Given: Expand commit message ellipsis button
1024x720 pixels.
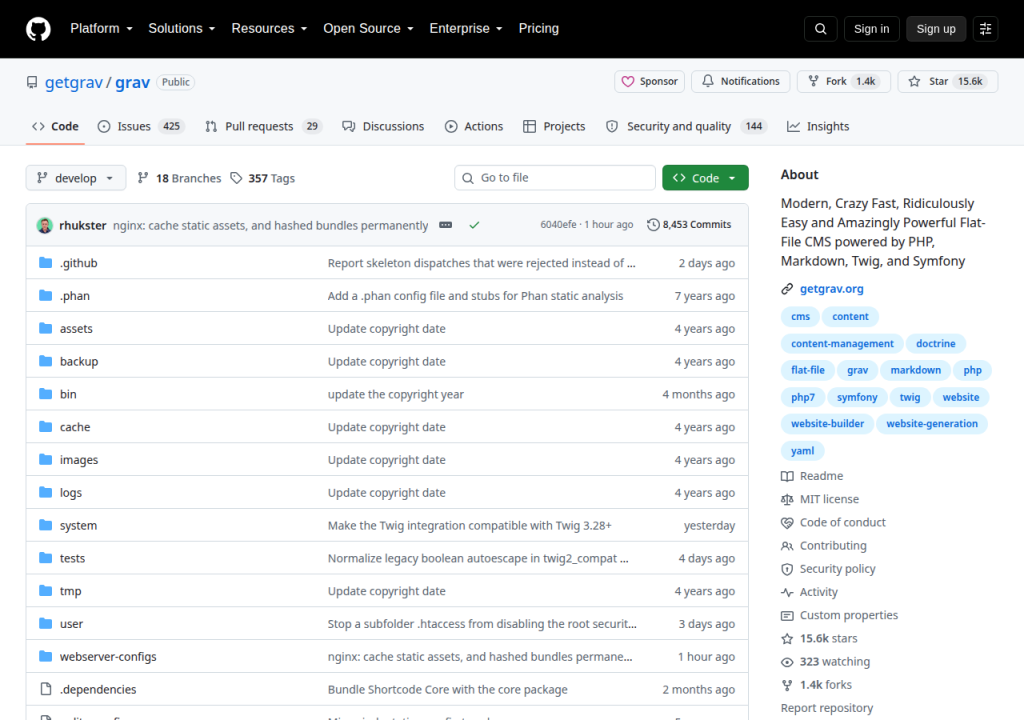Looking at the screenshot, I should click(x=445, y=225).
